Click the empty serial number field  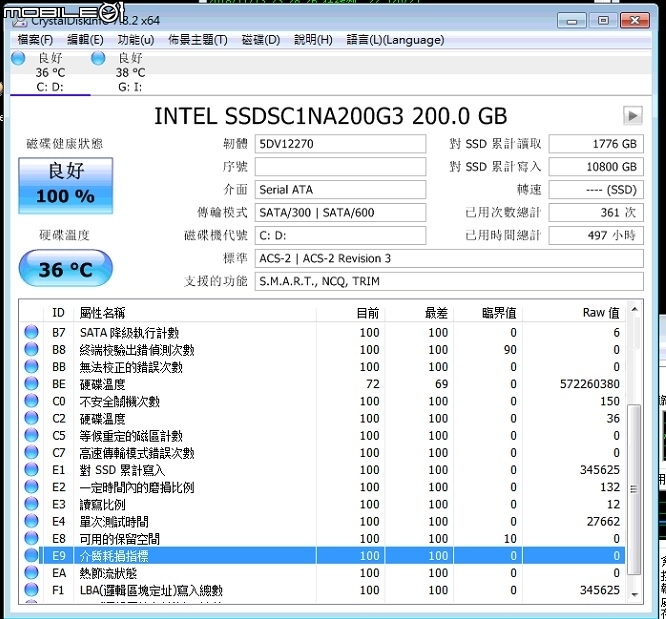coord(340,167)
